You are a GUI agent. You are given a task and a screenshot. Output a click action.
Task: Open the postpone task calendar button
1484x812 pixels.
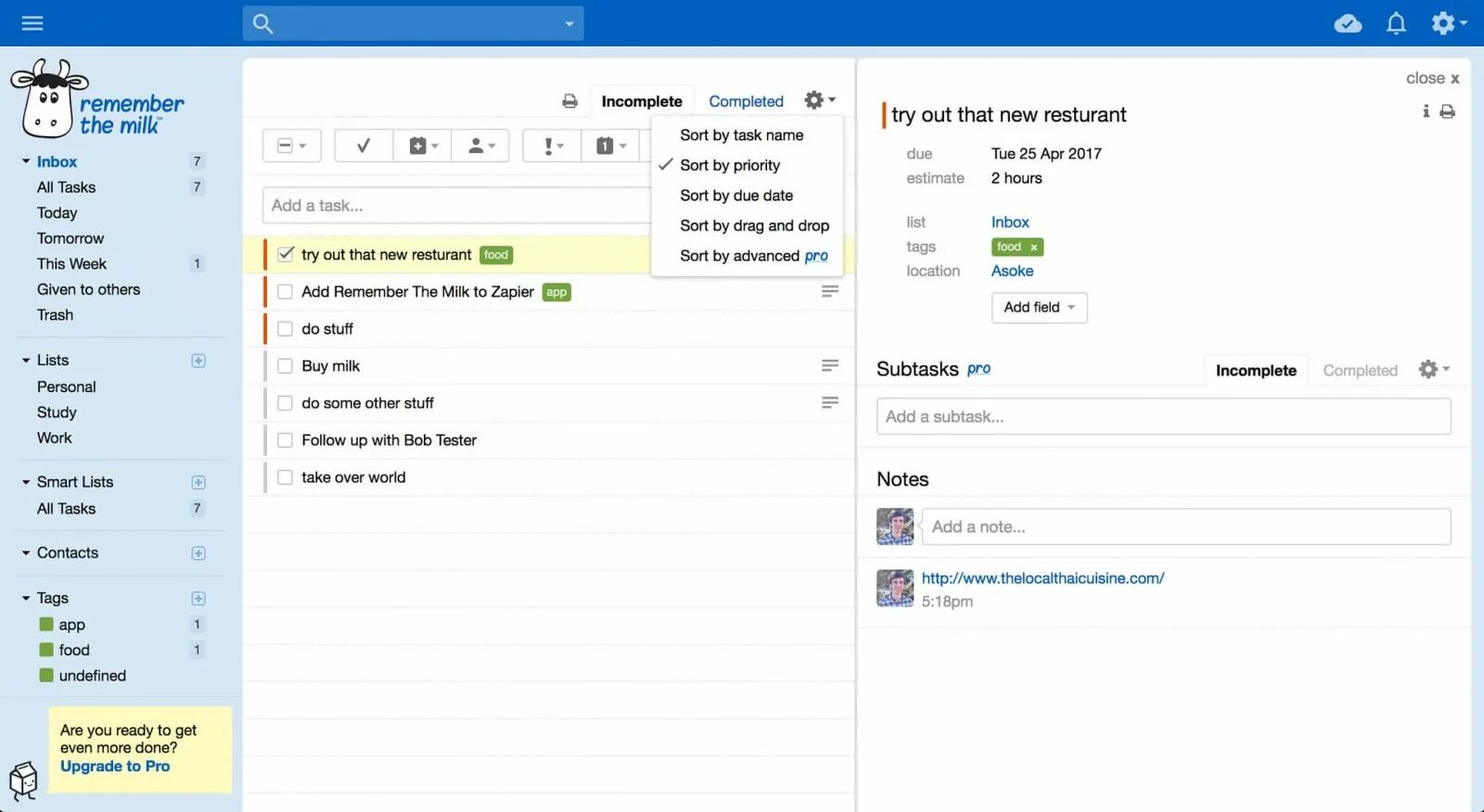coord(423,146)
